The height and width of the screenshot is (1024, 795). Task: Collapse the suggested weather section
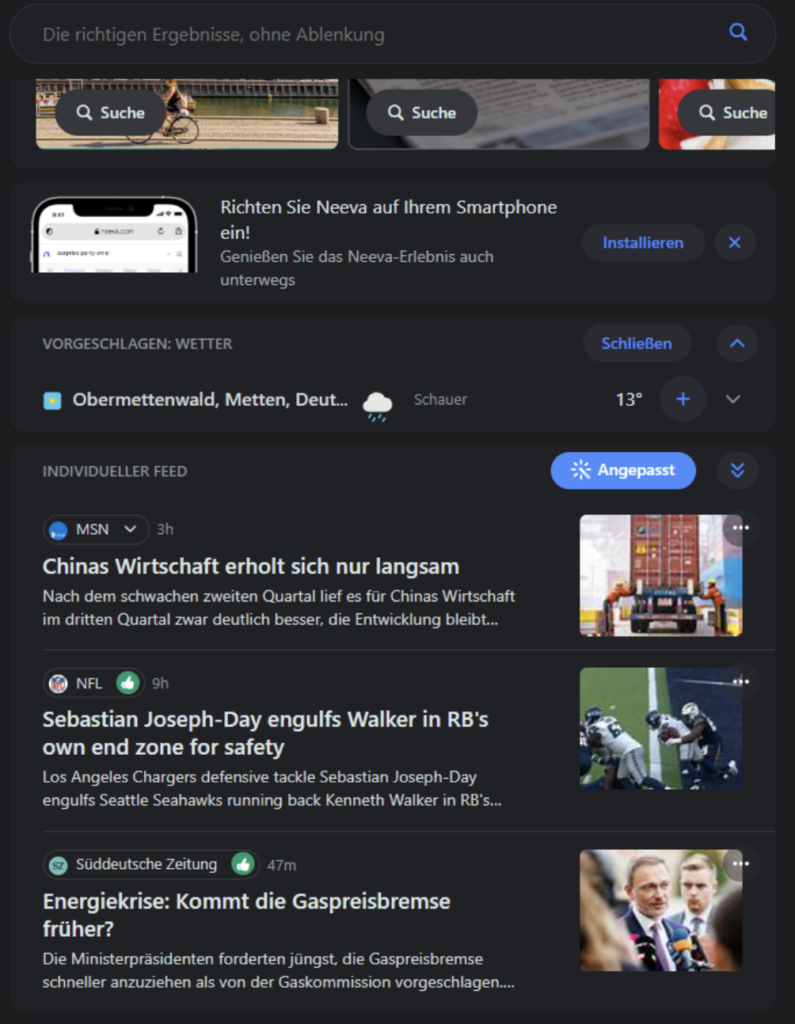tap(737, 344)
